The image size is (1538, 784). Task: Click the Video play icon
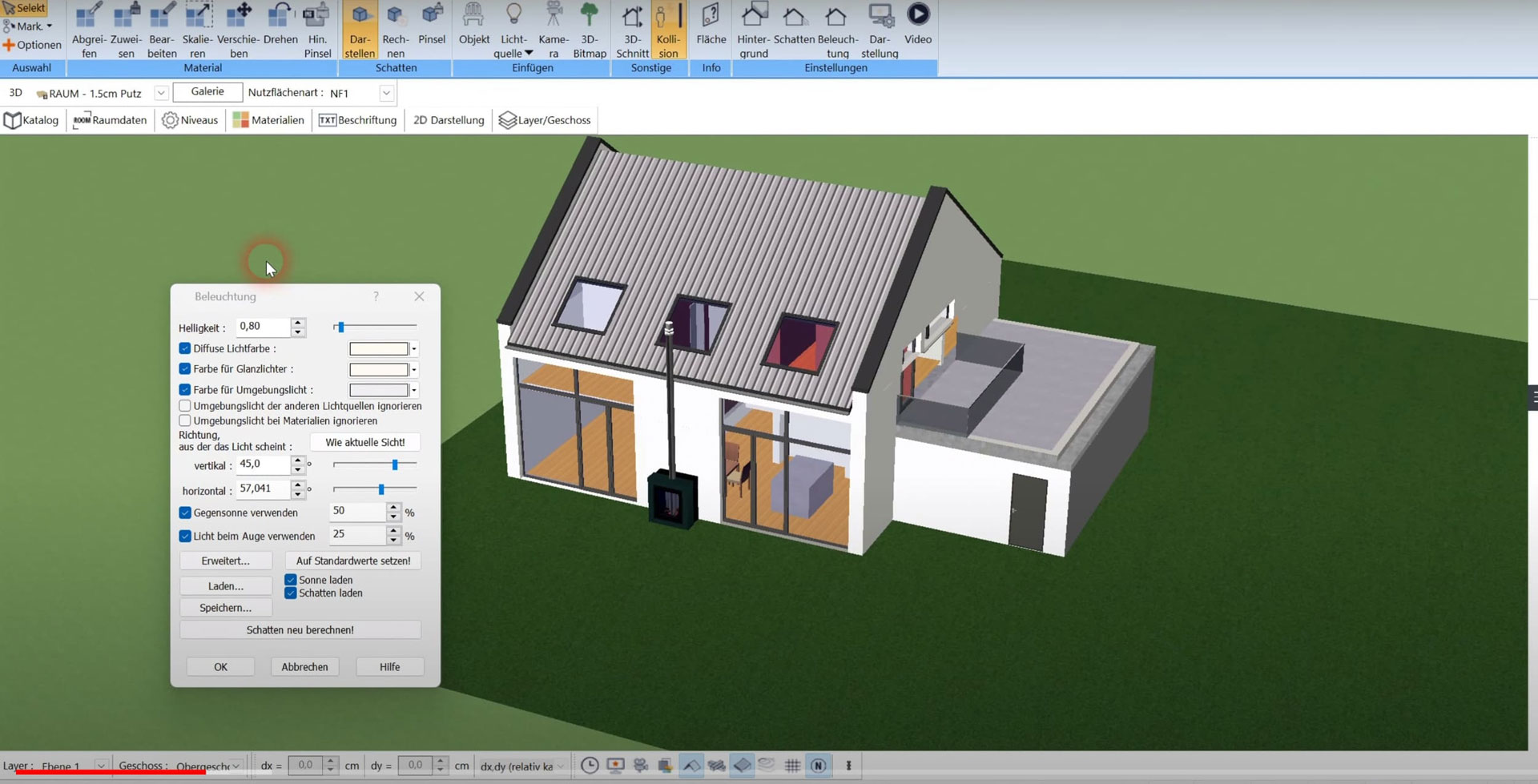[918, 16]
